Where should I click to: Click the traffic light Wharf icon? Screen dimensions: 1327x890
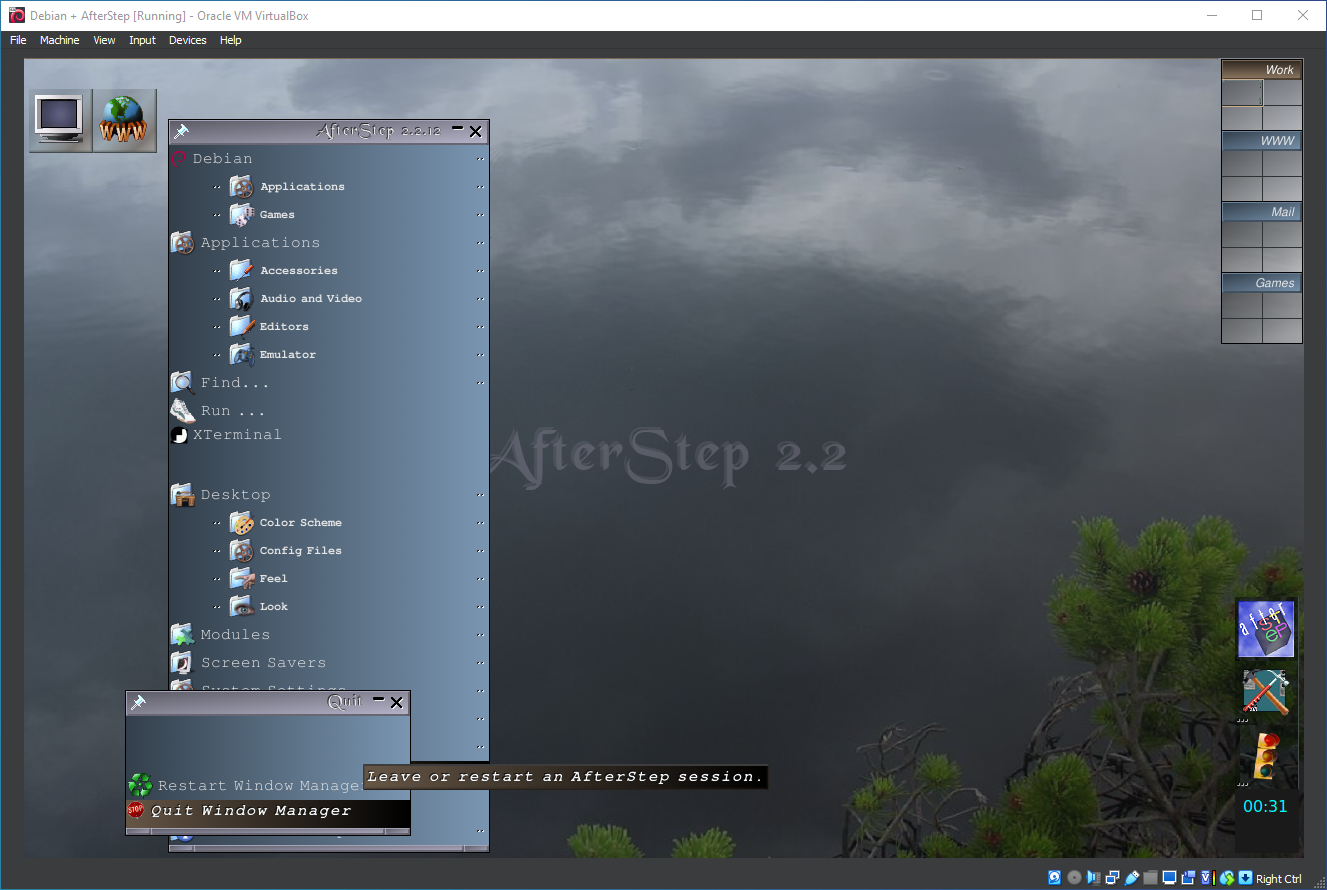(x=1265, y=757)
